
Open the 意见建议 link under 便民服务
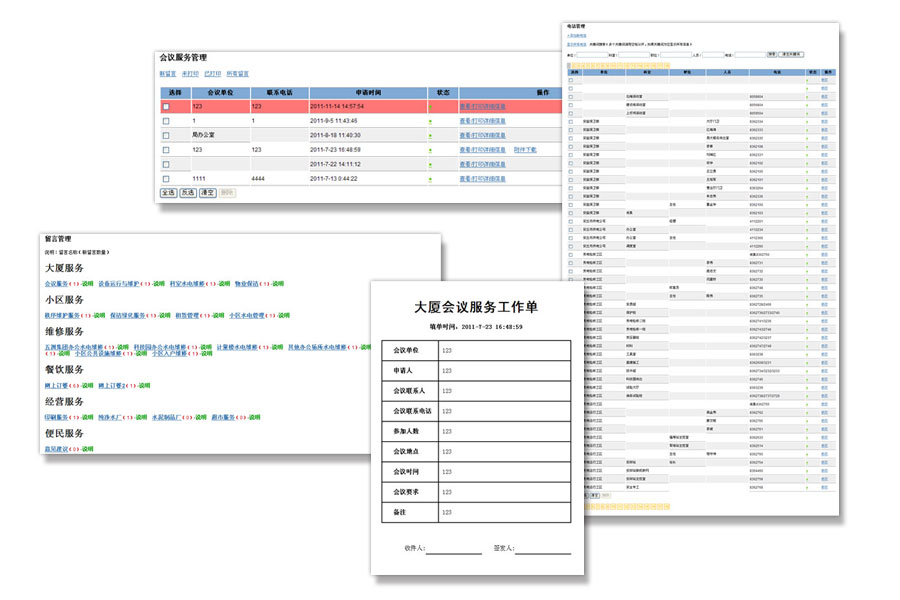pos(56,449)
